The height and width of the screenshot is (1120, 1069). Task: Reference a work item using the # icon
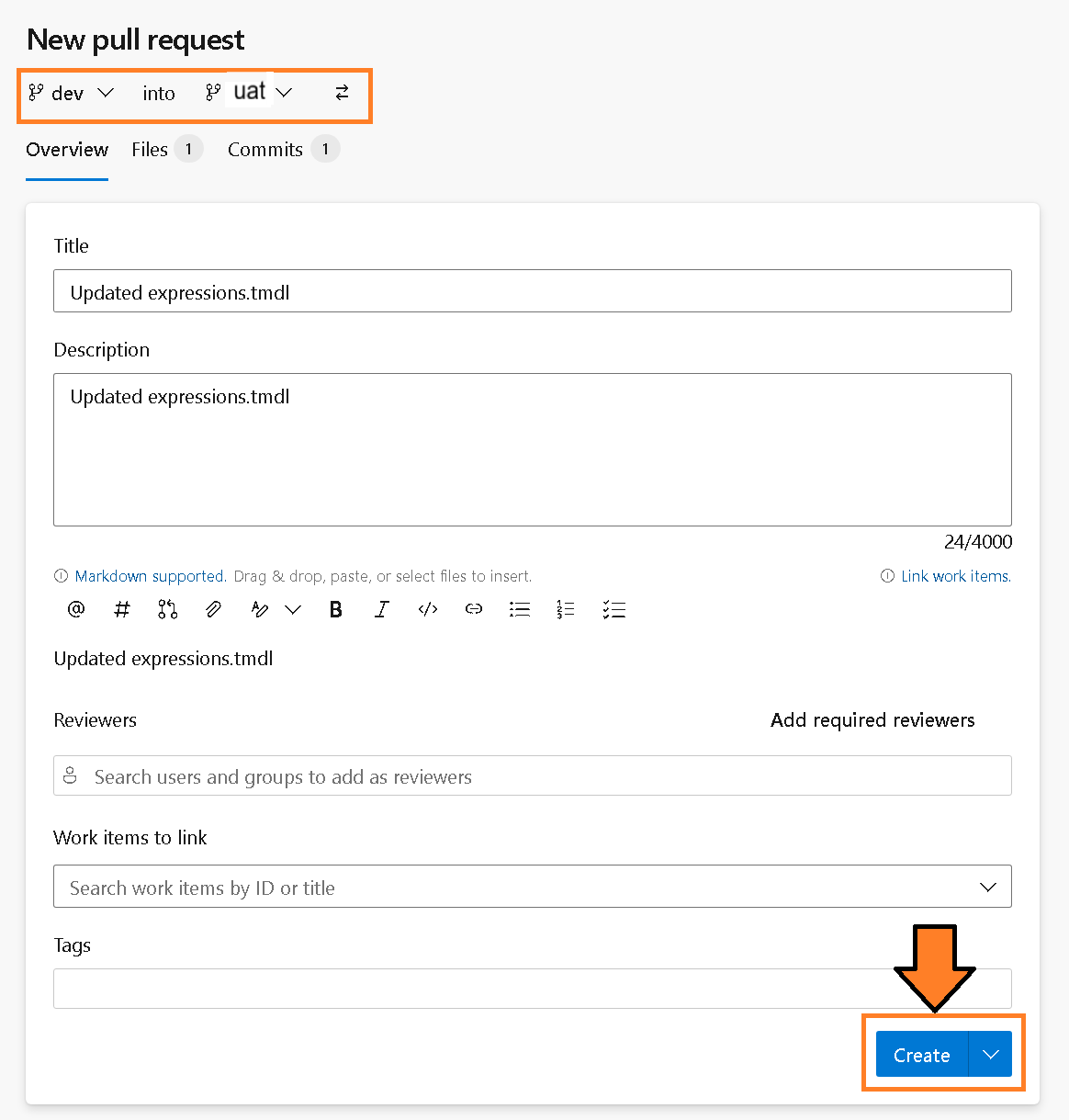click(x=121, y=609)
